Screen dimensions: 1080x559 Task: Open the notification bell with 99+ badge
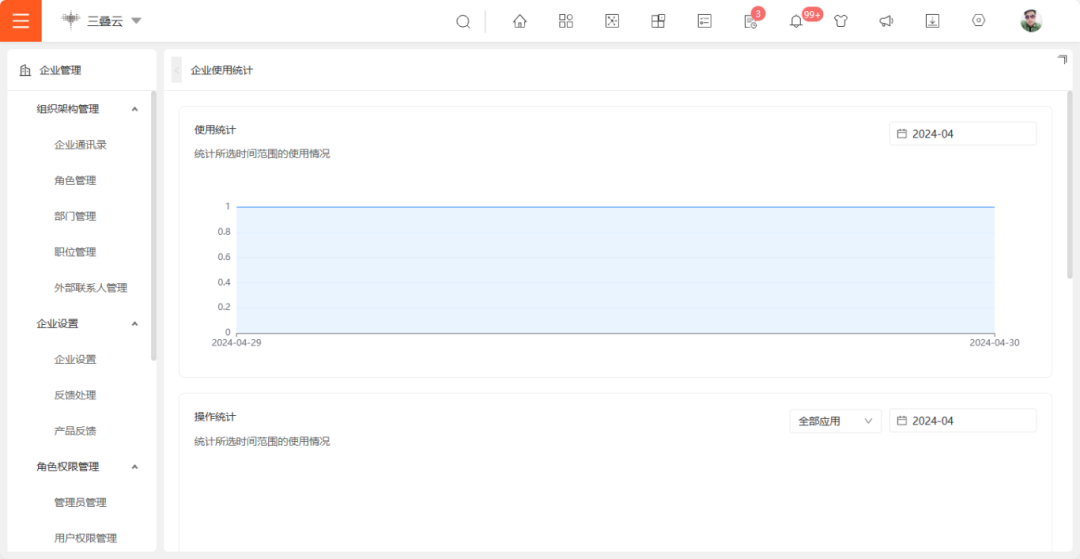[x=796, y=21]
